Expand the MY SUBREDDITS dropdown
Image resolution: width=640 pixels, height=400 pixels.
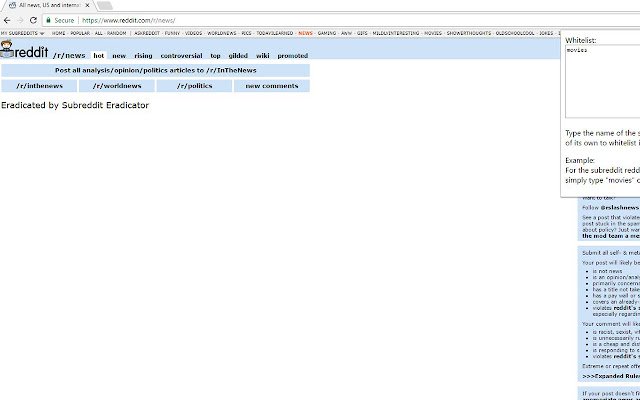point(22,33)
